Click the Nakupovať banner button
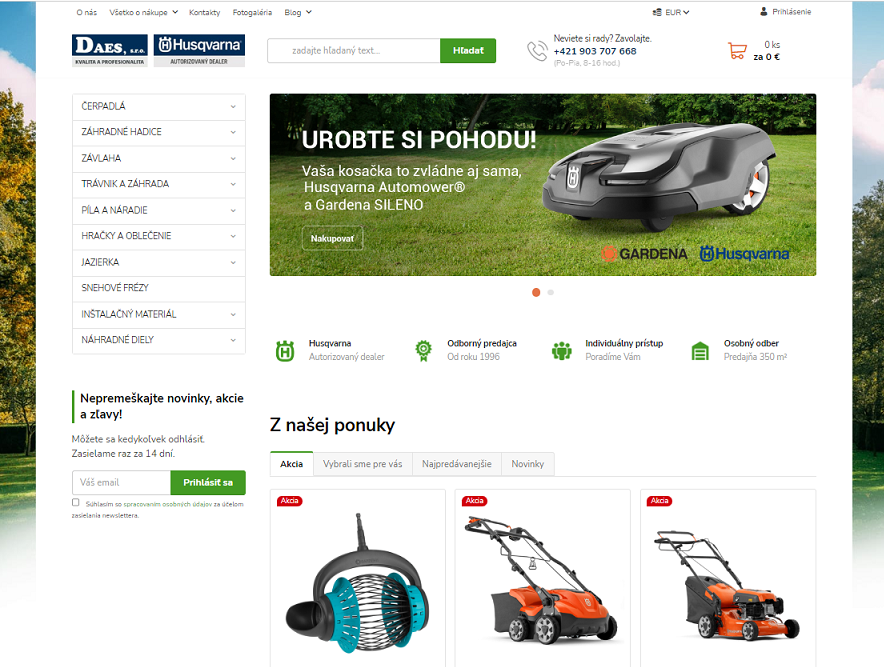 click(333, 238)
